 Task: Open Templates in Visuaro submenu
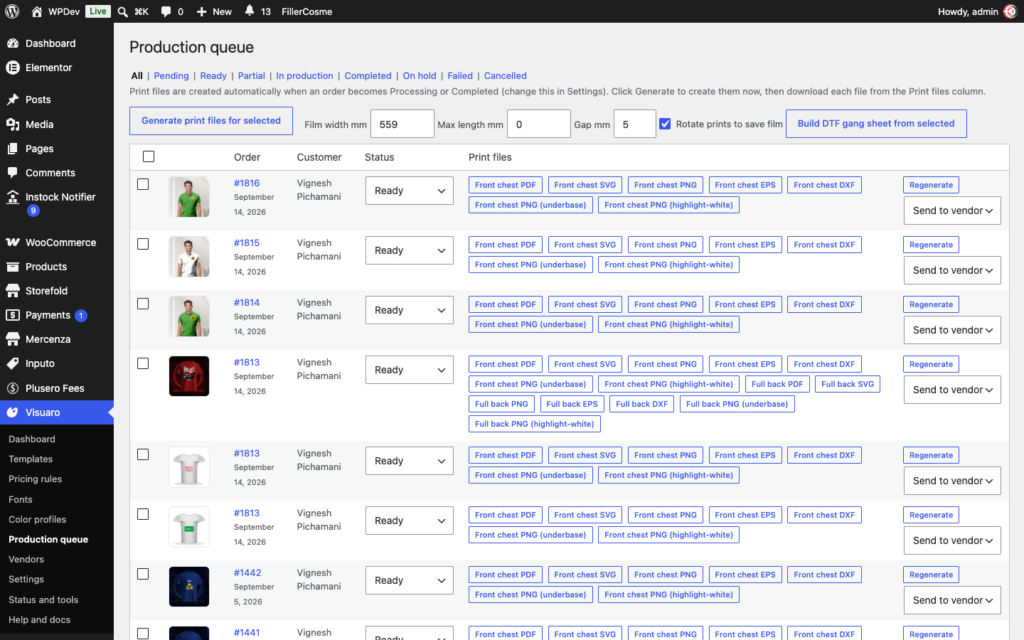31,459
